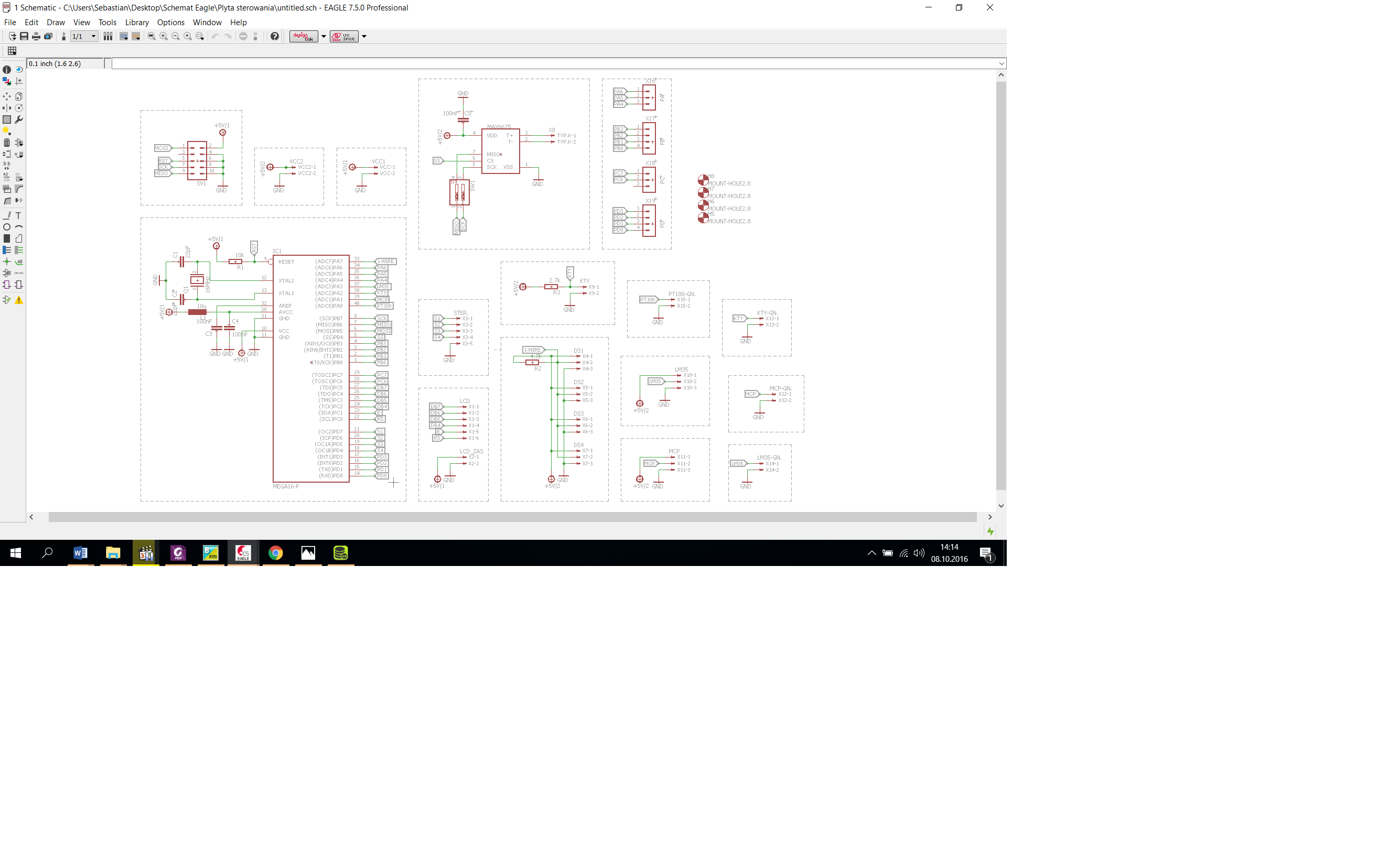Expand the LTC Spice dropdown arrow
The height and width of the screenshot is (849, 1400).
point(364,36)
